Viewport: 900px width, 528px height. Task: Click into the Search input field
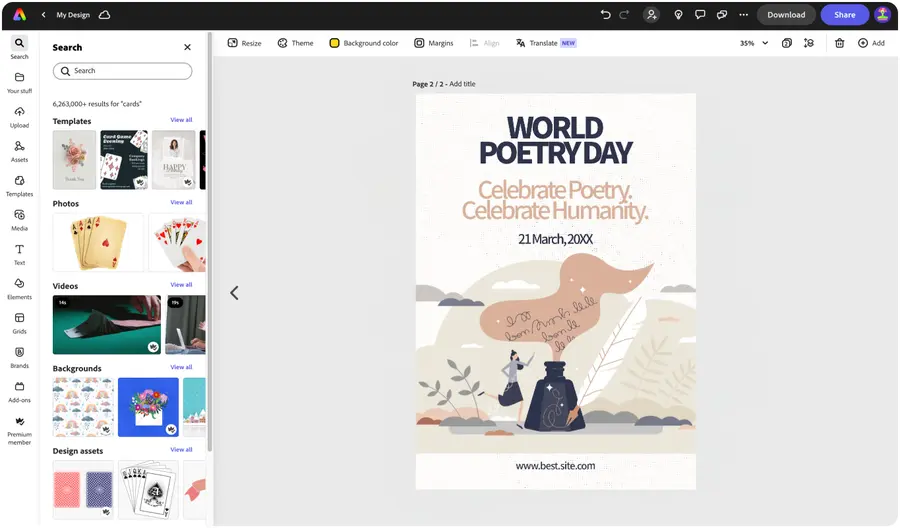(122, 71)
